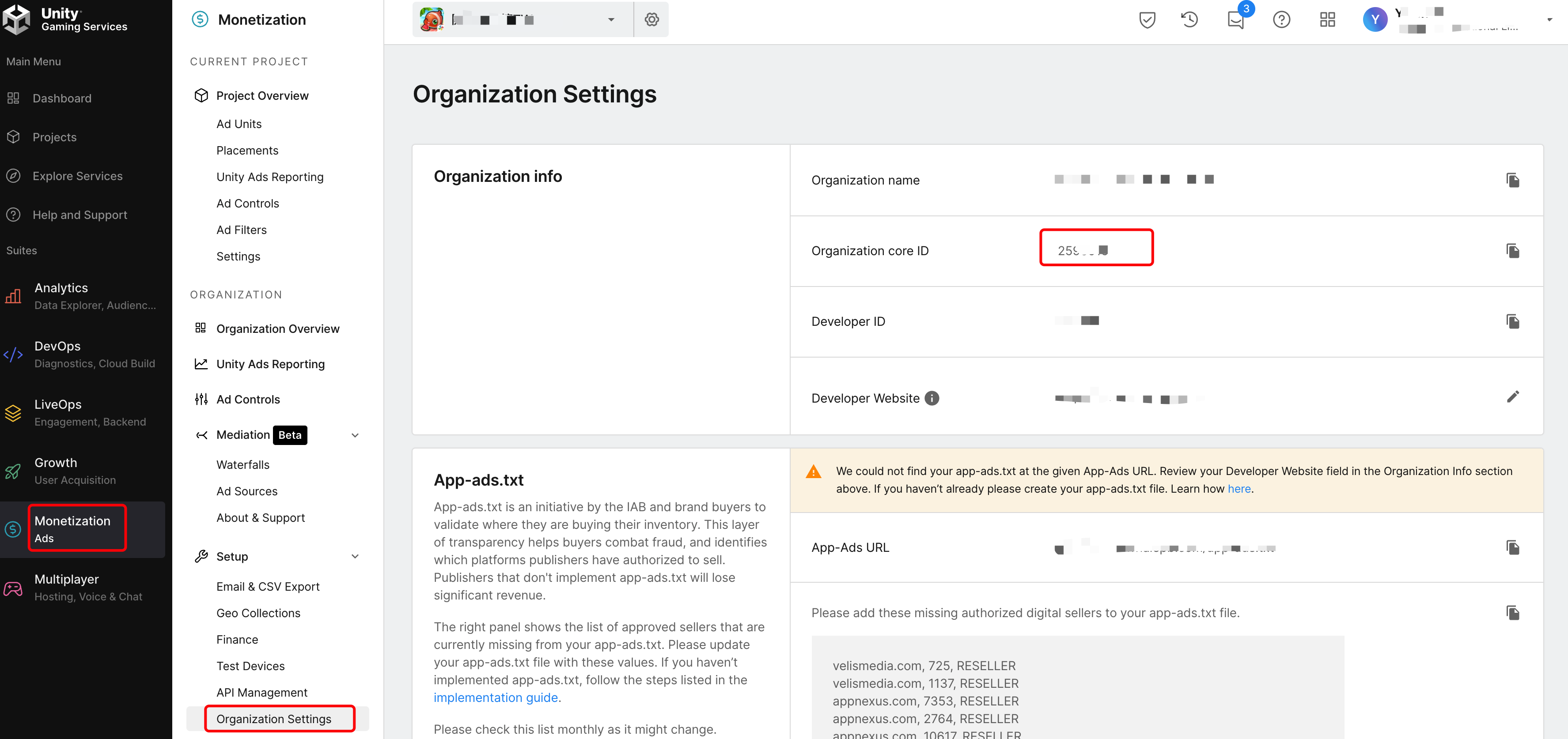The image size is (1568, 739).
Task: Open Test Devices
Action: tap(251, 666)
